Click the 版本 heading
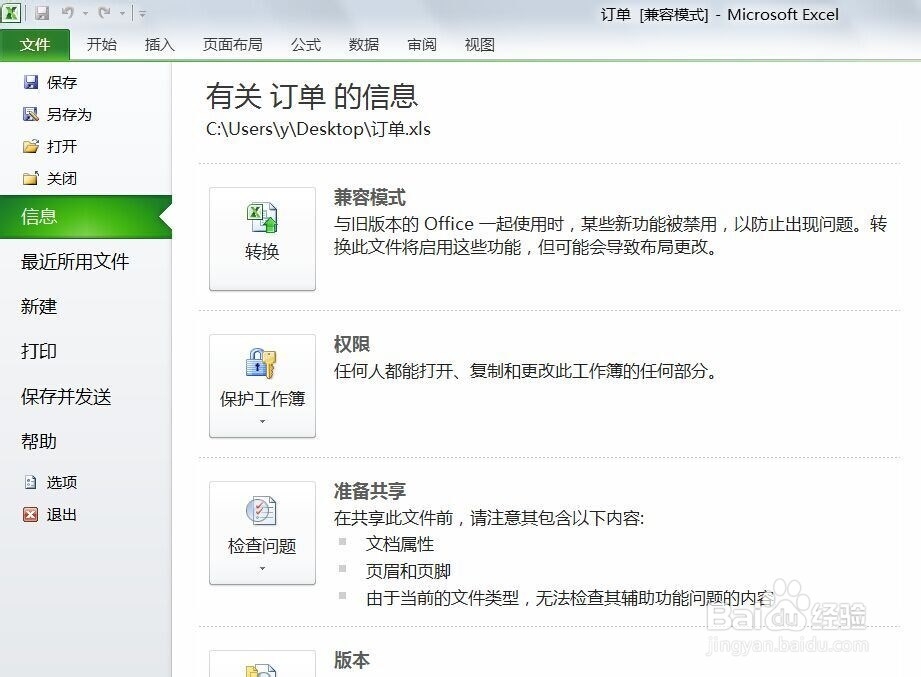921x677 pixels. 352,660
